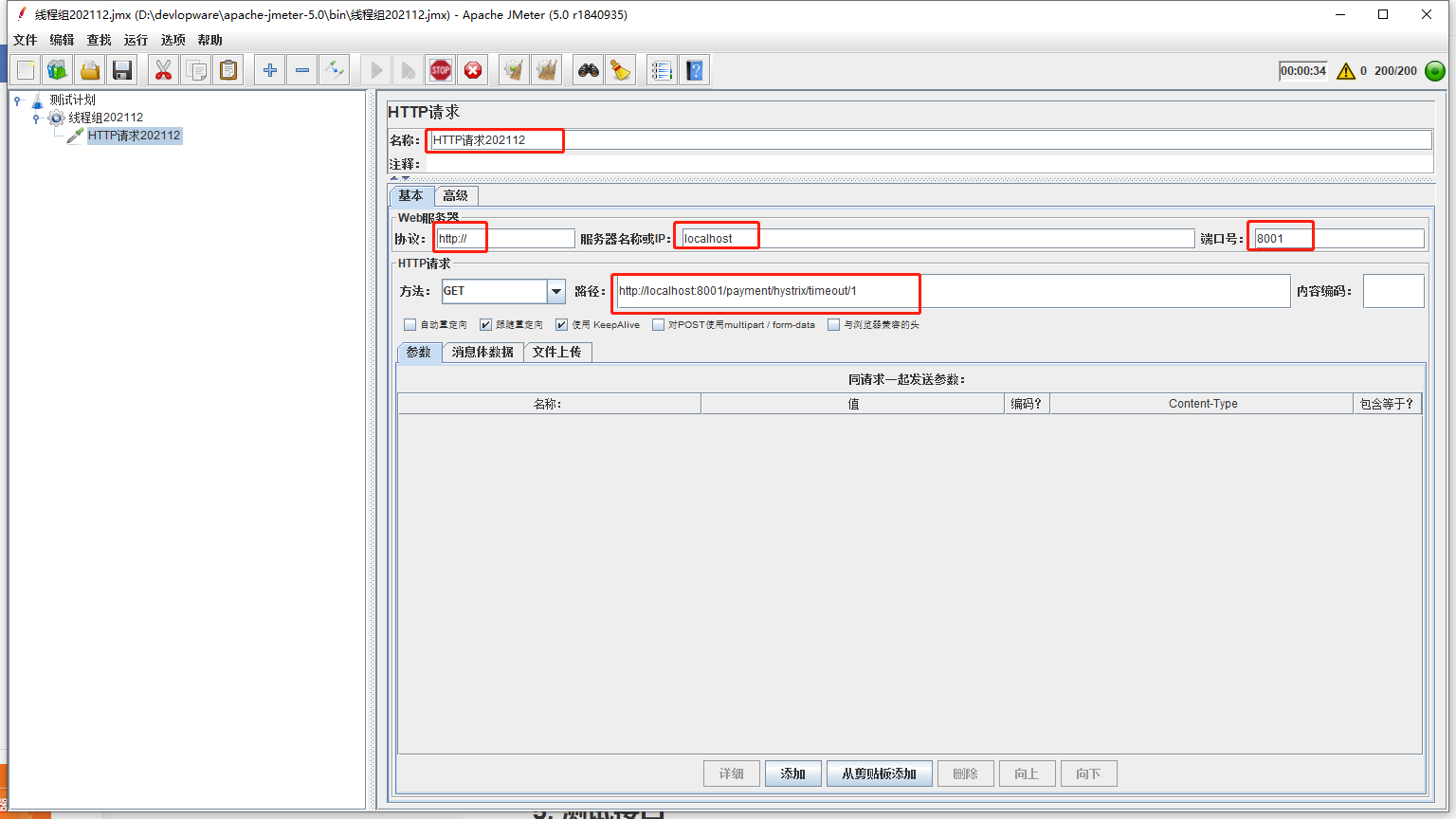Open the 选项 menu
Image resolution: width=1456 pixels, height=819 pixels.
tap(173, 40)
